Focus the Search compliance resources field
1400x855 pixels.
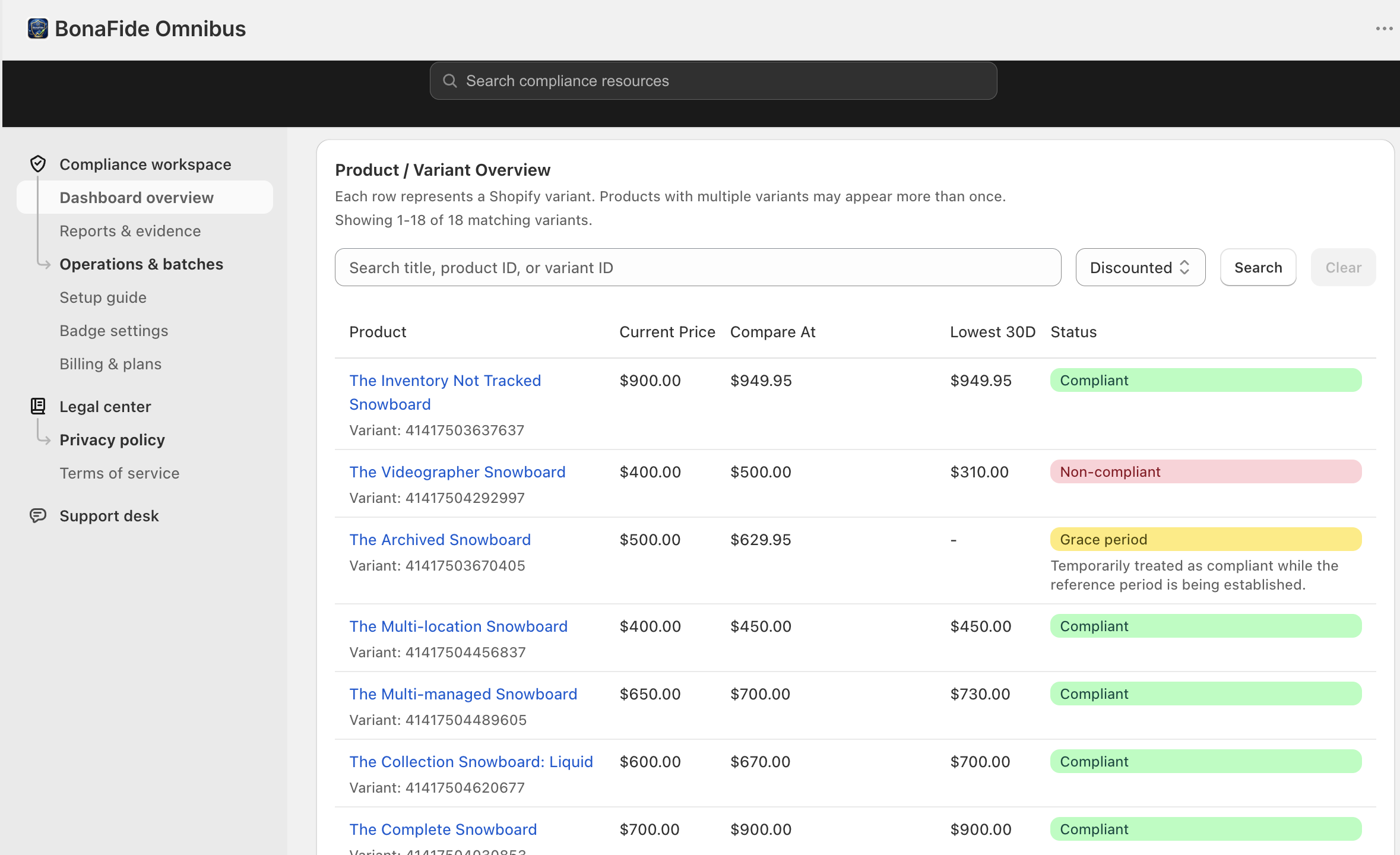click(x=713, y=81)
